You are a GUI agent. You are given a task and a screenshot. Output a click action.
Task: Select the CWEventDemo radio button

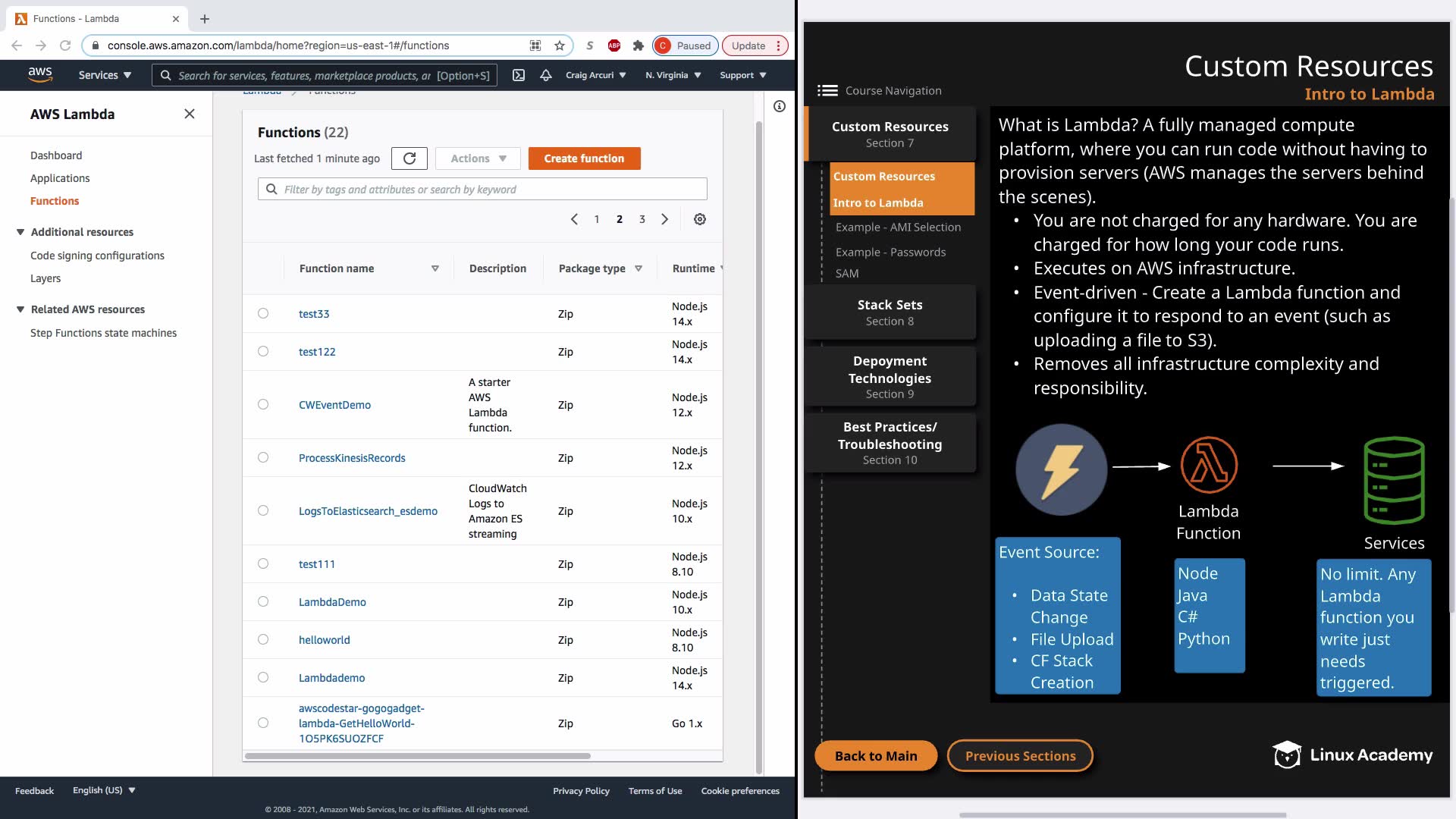click(263, 404)
